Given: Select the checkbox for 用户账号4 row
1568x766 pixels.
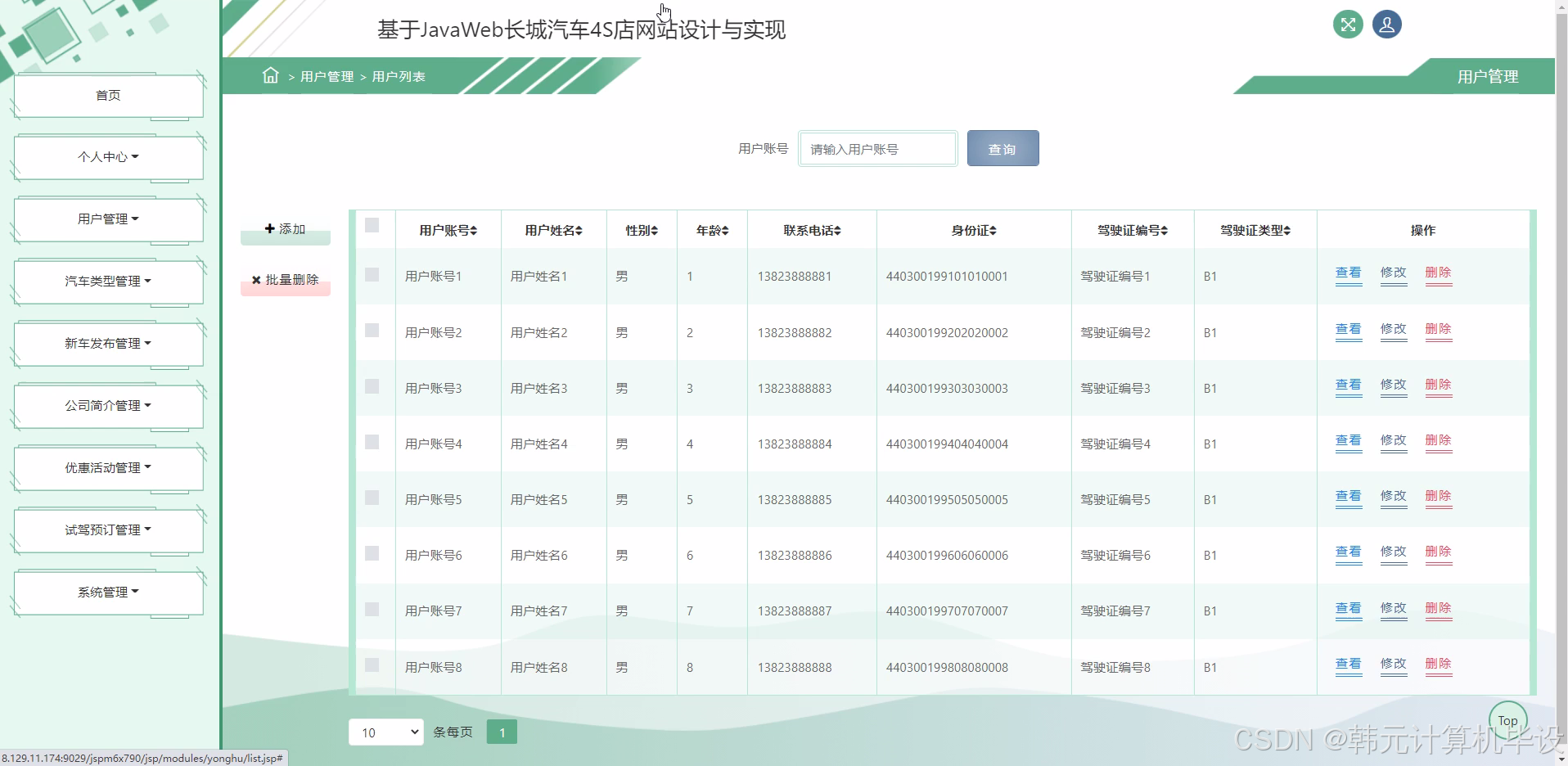Looking at the screenshot, I should [372, 442].
